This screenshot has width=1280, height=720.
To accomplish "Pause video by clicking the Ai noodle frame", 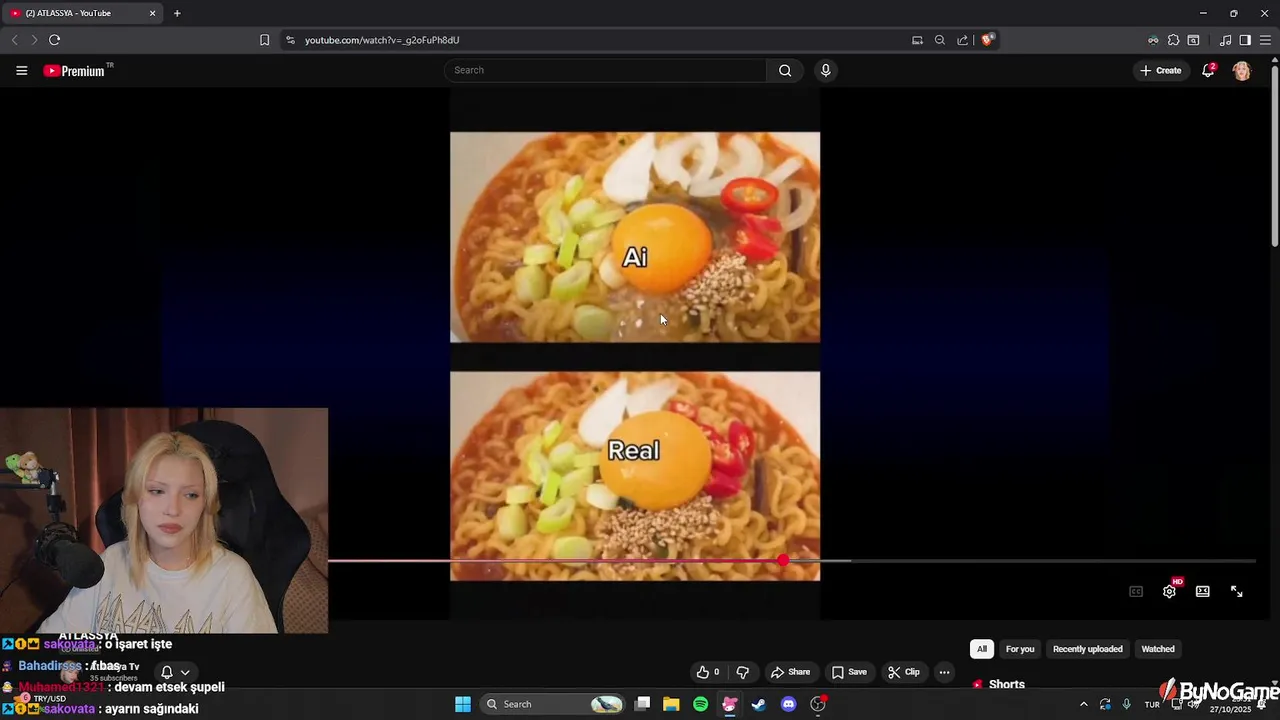I will 635,237.
